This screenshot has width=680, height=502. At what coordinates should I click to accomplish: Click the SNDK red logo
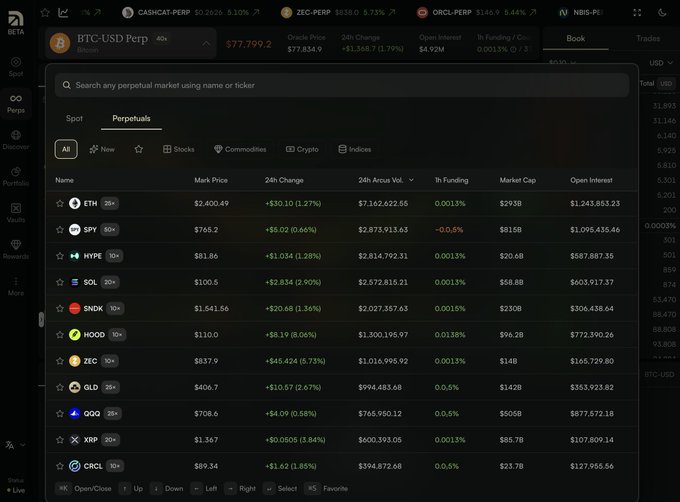pyautogui.click(x=75, y=308)
